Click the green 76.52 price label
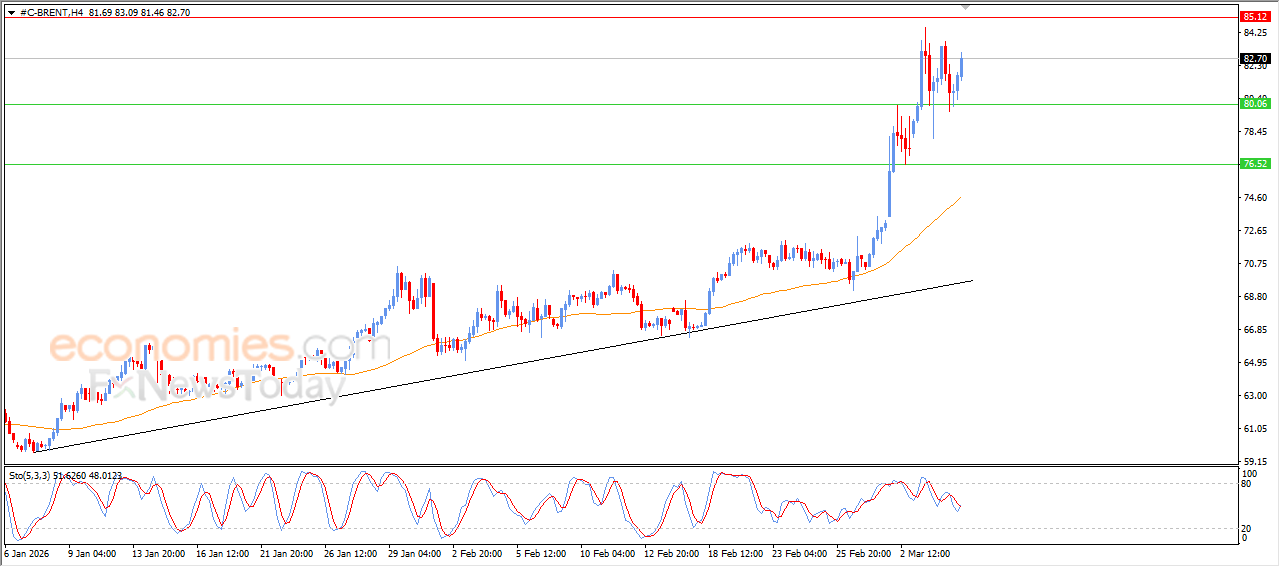Screen dimensions: 1280x567 point(1254,164)
